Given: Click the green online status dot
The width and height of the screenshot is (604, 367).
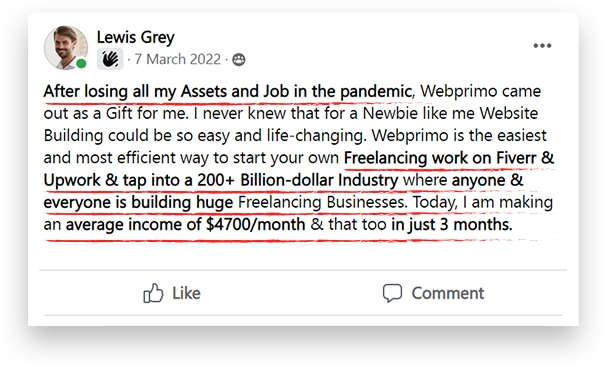Looking at the screenshot, I should pos(81,64).
